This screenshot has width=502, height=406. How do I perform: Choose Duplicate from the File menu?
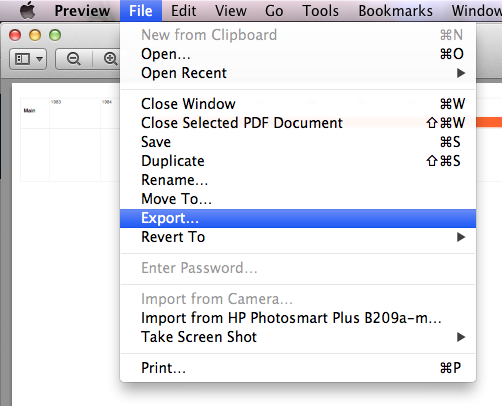pyautogui.click(x=298, y=161)
